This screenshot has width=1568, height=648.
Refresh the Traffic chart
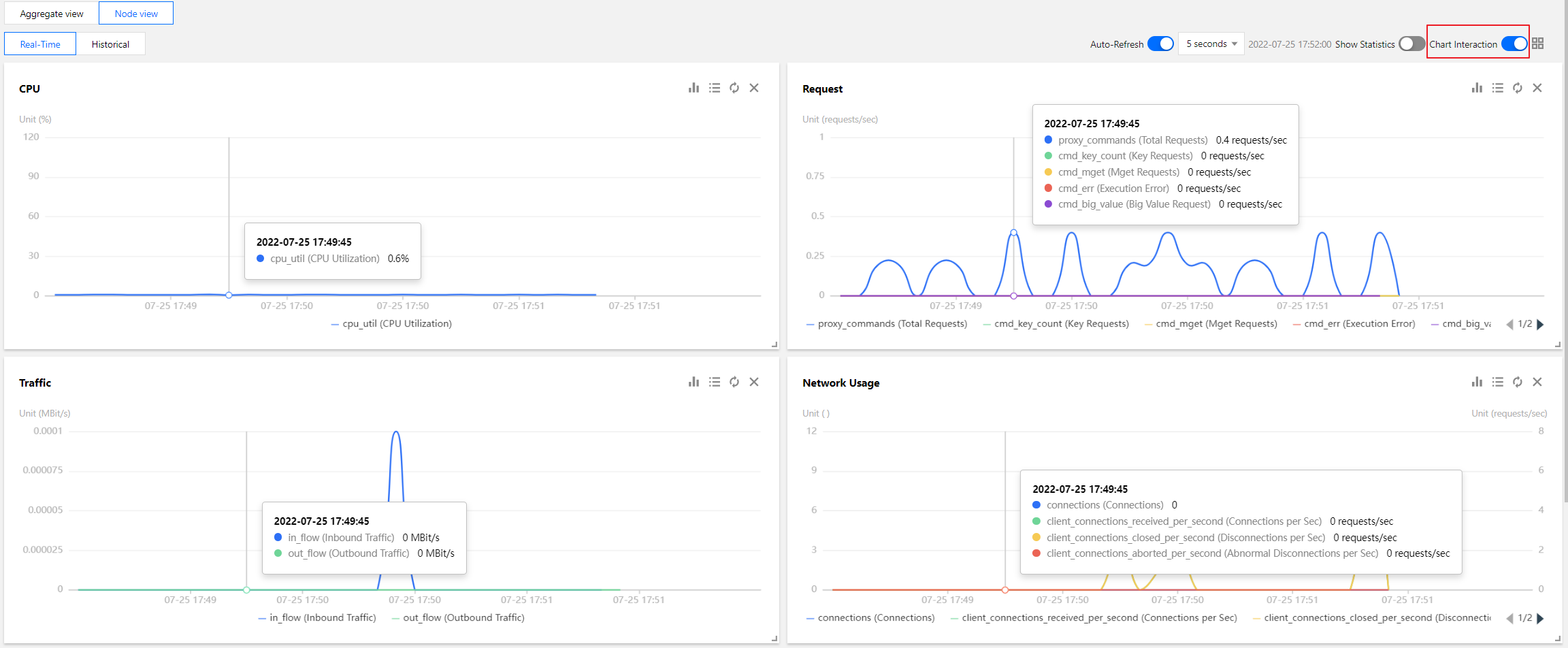pos(734,382)
